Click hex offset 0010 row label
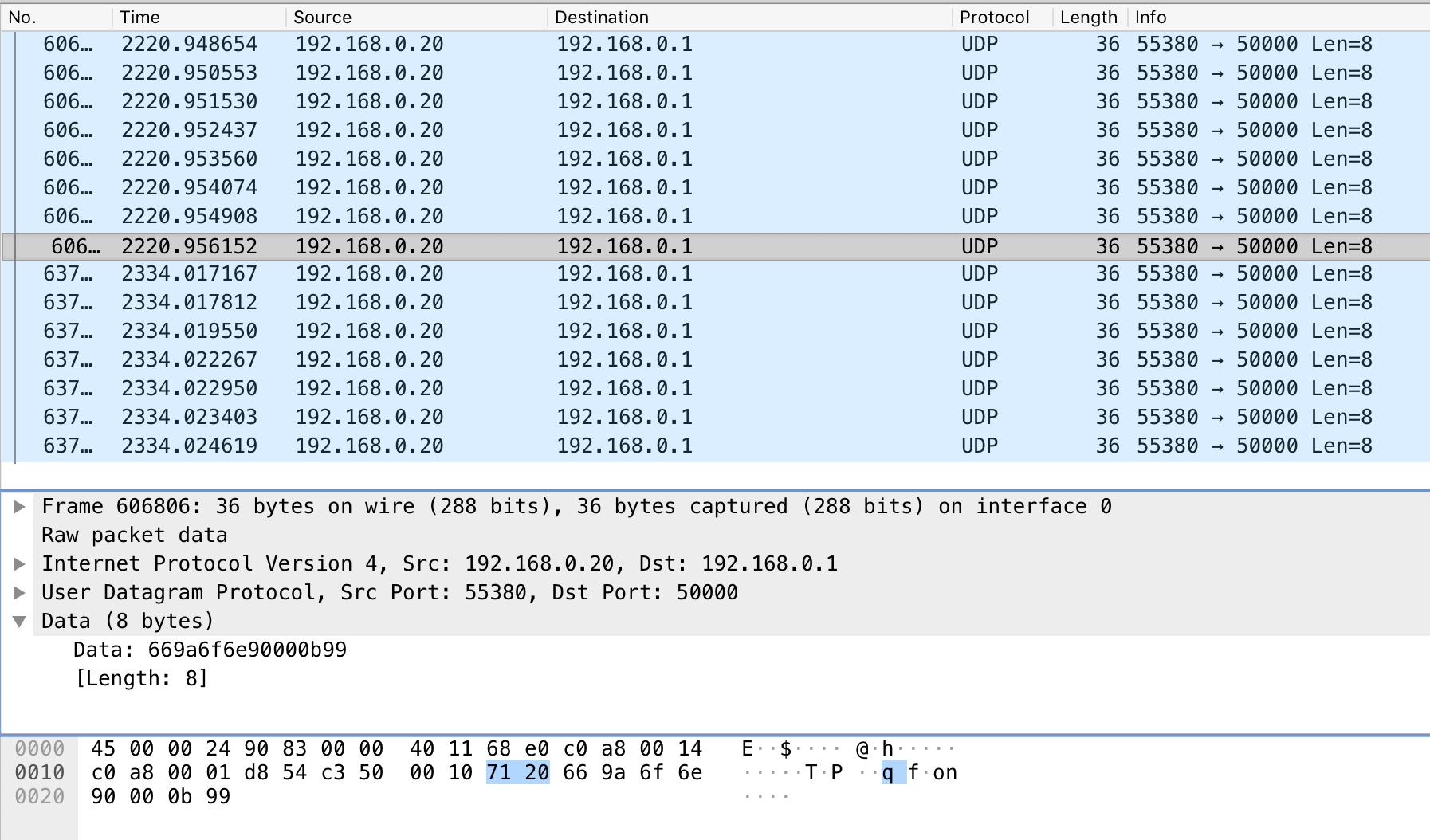The image size is (1430, 840). [40, 773]
